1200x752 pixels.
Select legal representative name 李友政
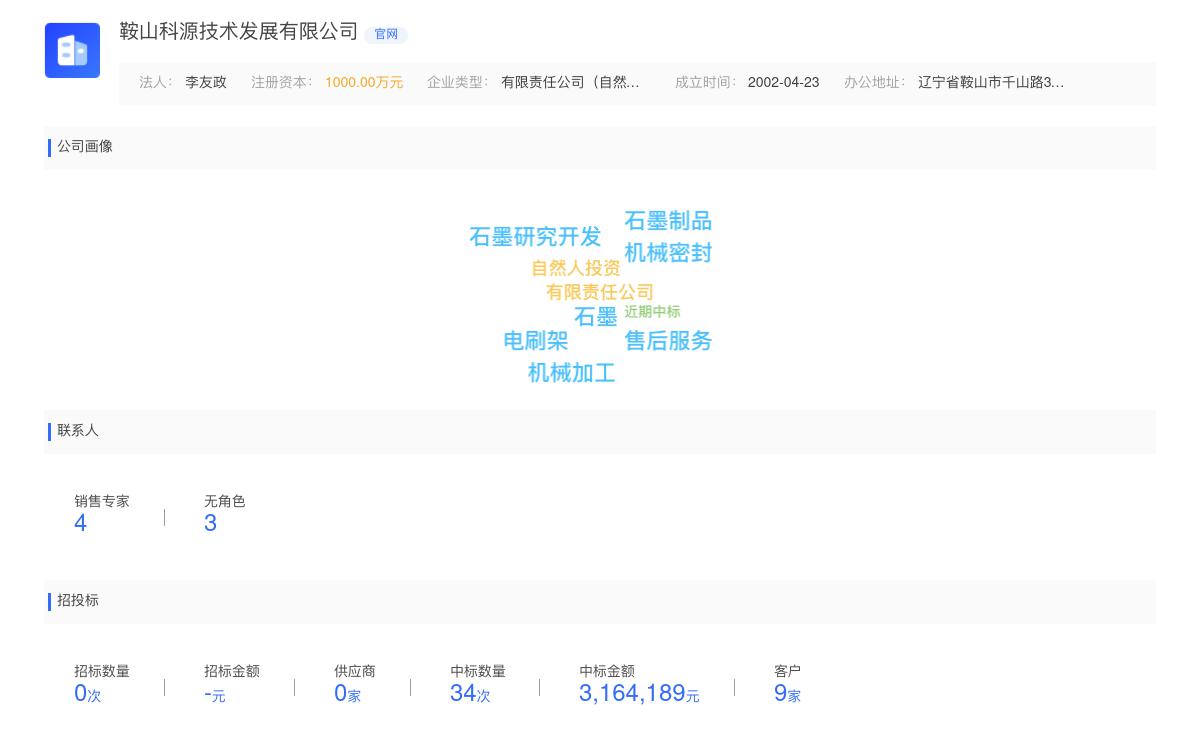click(206, 83)
